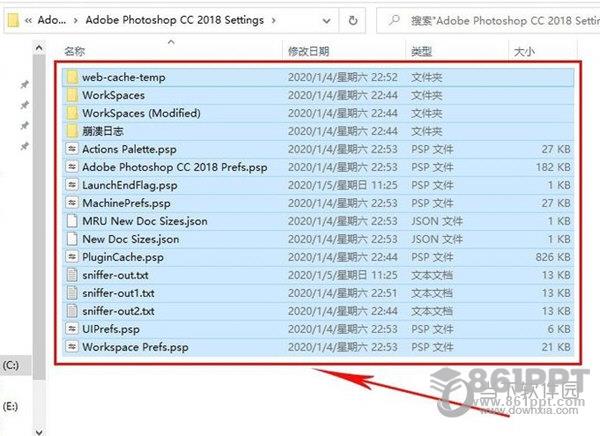Click the sniffer-out1.txt file icon

tap(72, 293)
